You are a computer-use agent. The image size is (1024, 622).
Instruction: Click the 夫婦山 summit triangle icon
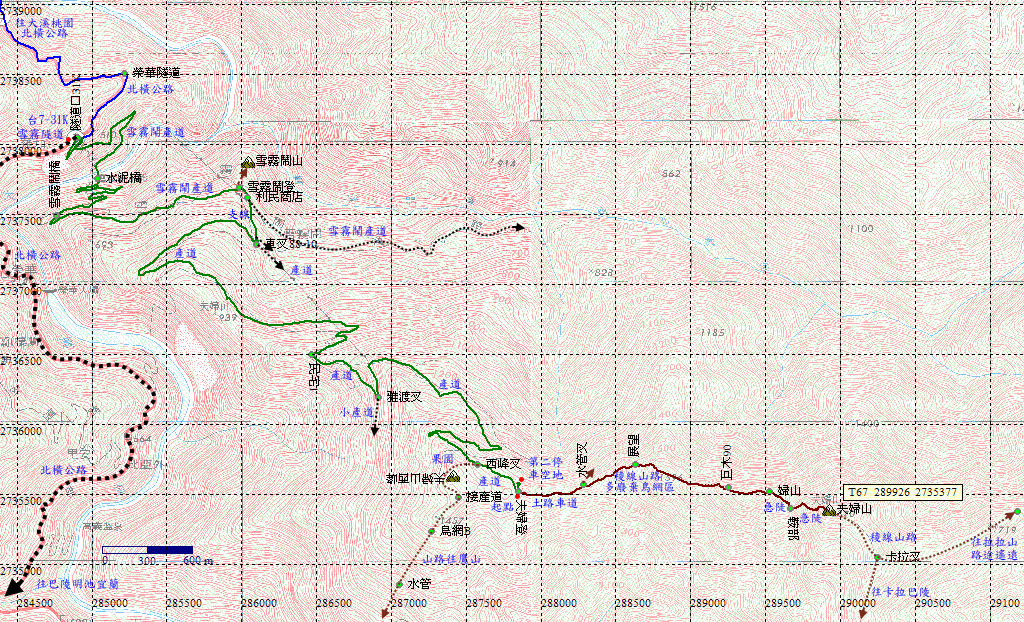[x=829, y=510]
